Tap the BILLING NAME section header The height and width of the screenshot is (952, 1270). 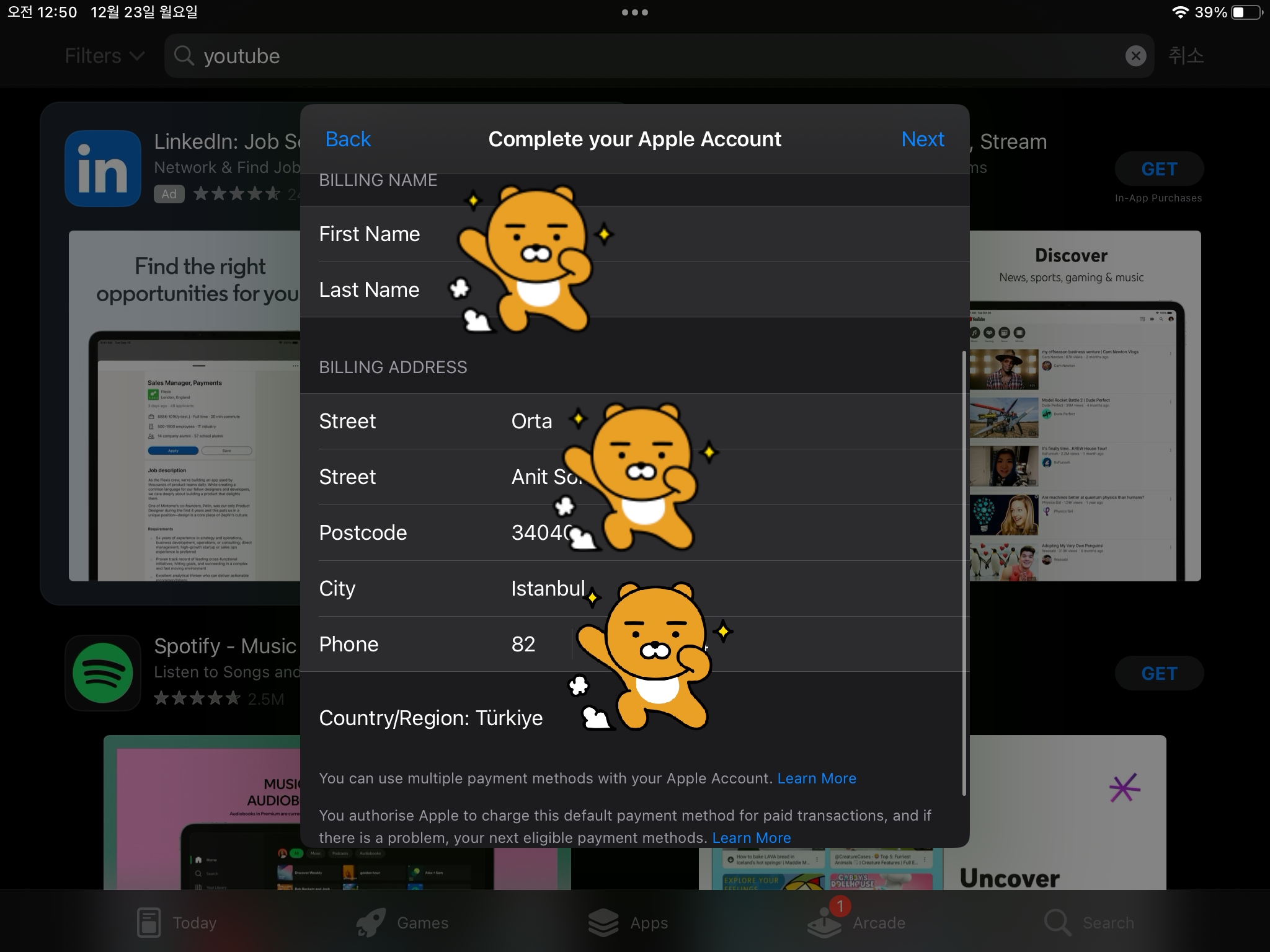(x=378, y=180)
